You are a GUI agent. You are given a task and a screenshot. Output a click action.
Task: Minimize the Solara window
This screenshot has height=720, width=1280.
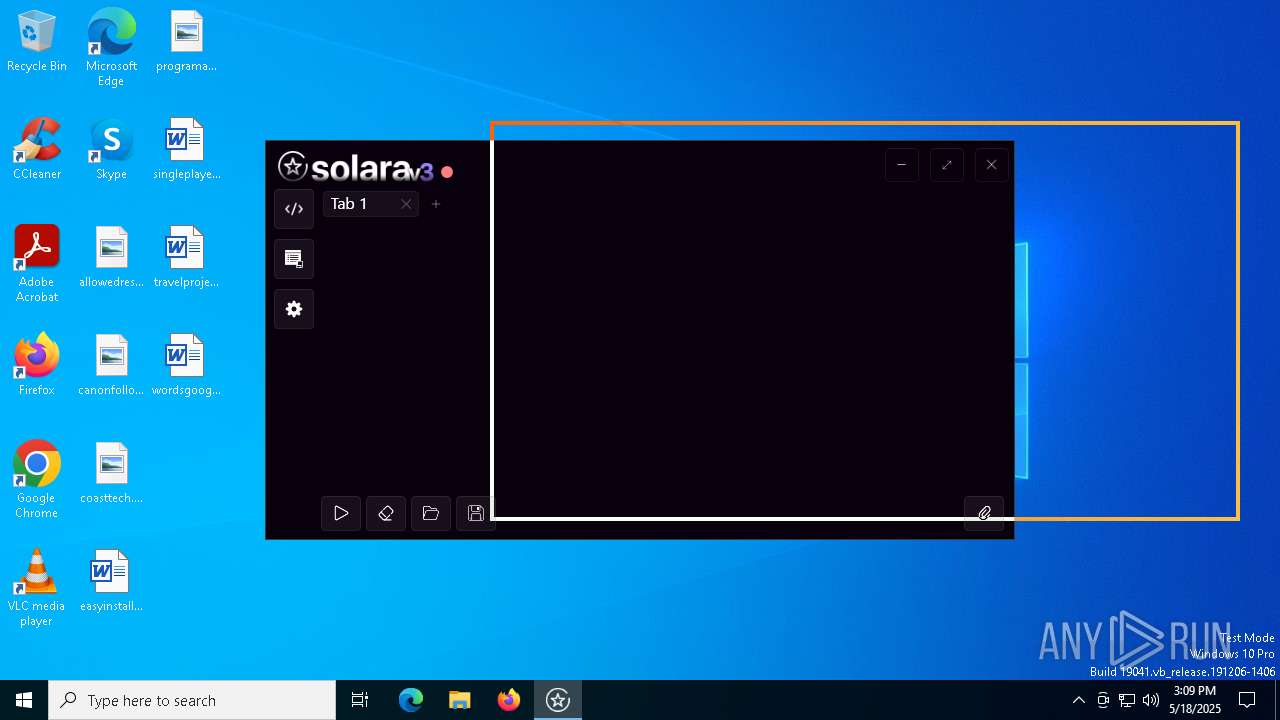pos(902,165)
